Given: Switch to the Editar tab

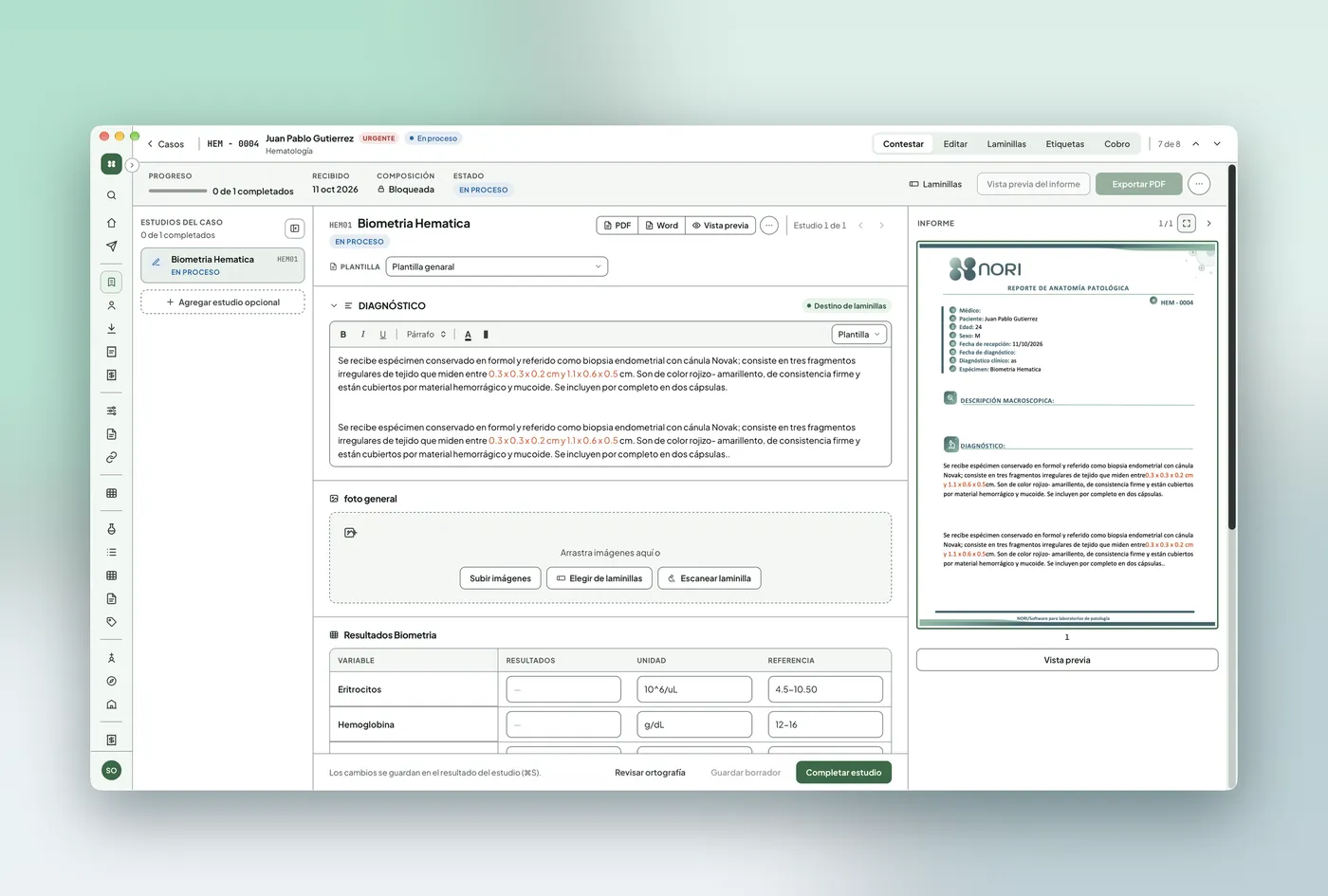Looking at the screenshot, I should pyautogui.click(x=955, y=144).
